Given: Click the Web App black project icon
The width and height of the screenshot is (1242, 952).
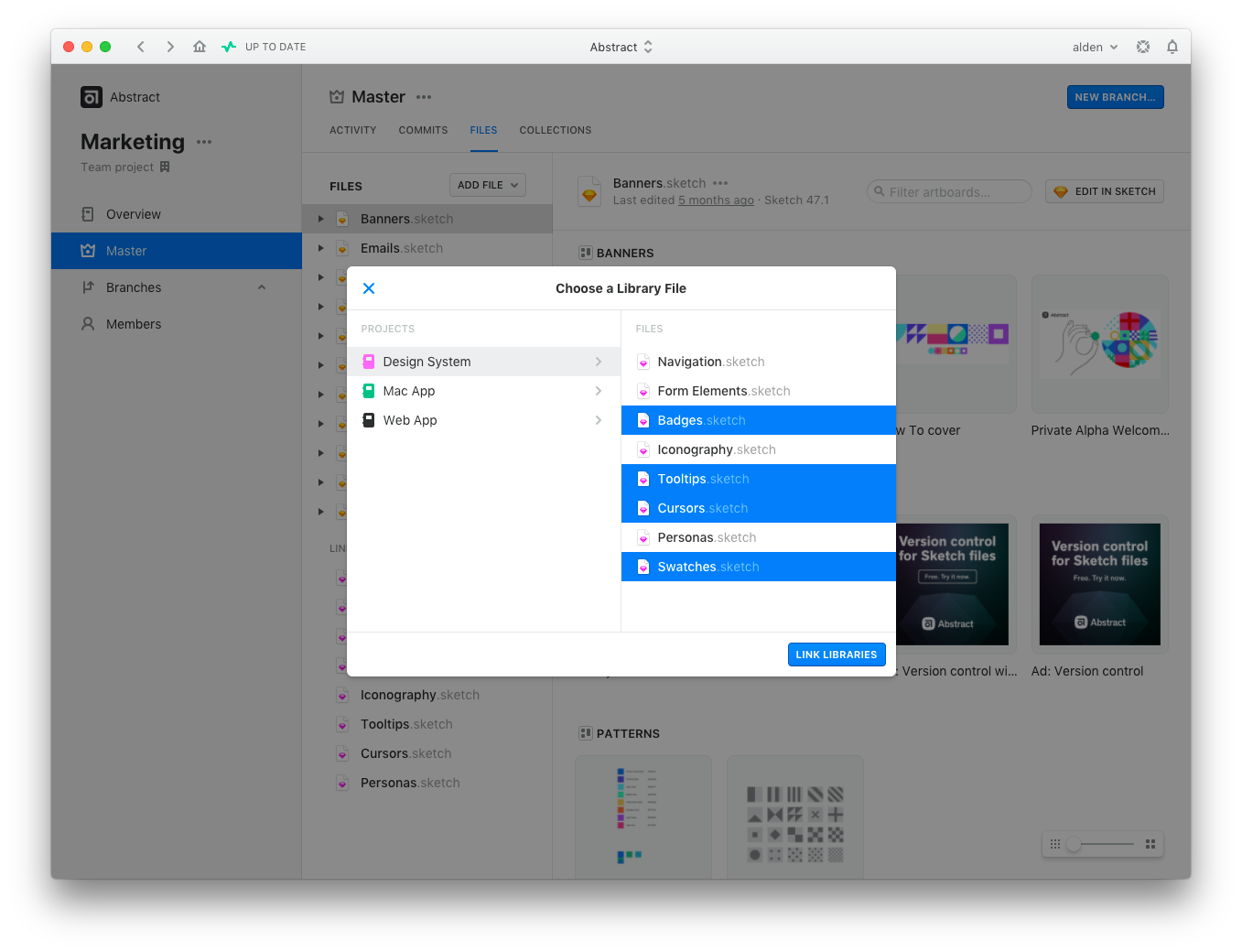Looking at the screenshot, I should (369, 420).
